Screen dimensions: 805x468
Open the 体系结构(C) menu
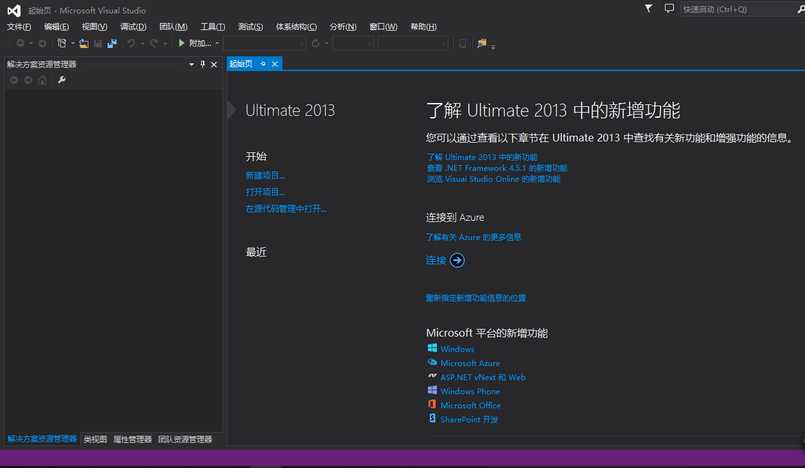(x=296, y=27)
